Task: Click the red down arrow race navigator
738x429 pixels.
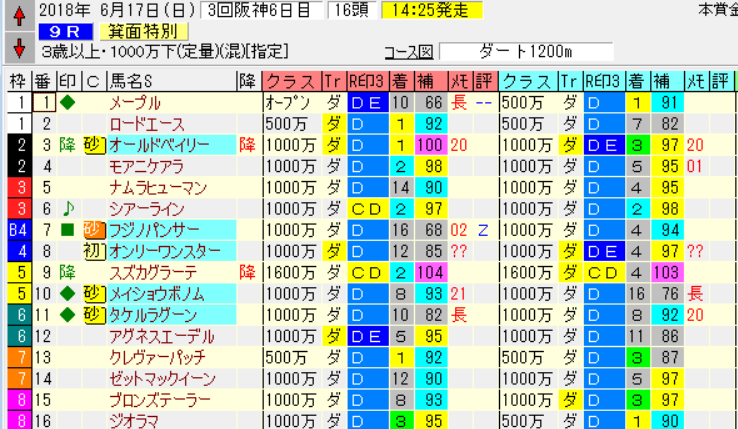Action: (x=19, y=48)
